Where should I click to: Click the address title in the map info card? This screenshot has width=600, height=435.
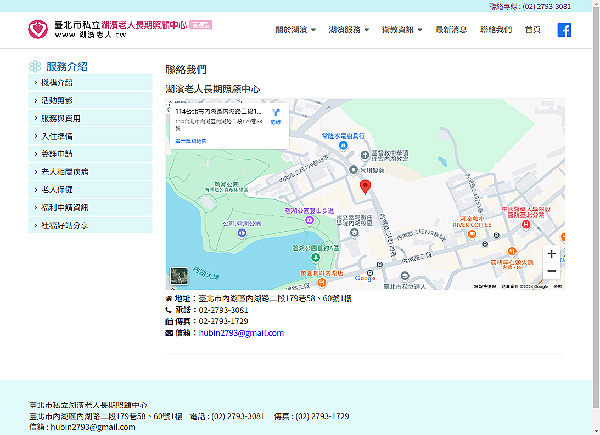[218, 111]
